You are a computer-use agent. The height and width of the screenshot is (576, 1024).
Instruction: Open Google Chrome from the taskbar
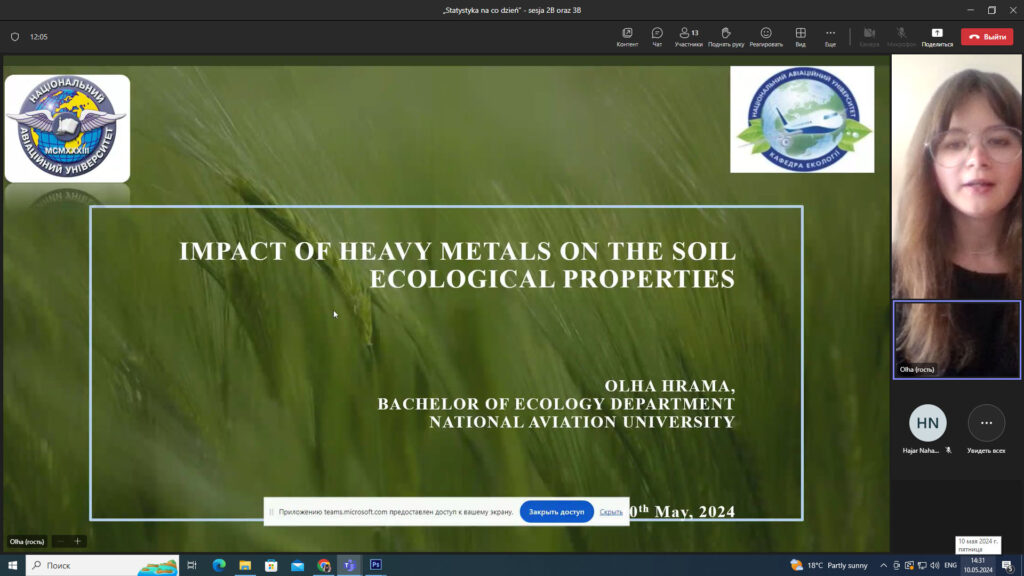(x=323, y=565)
